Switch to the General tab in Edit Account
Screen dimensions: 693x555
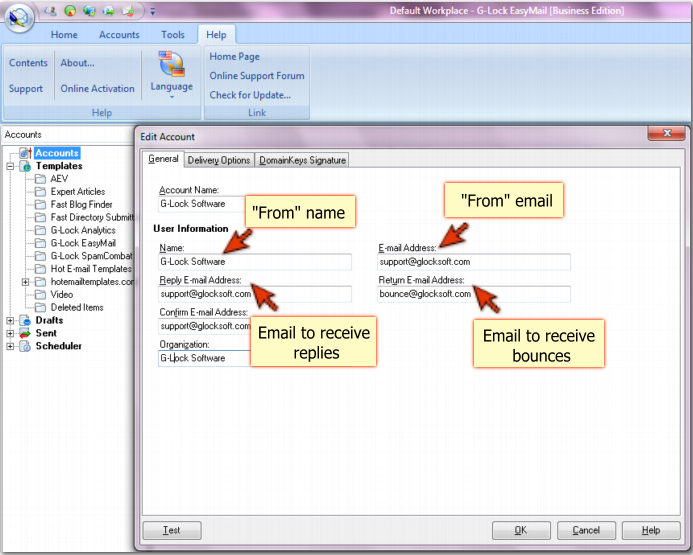coord(163,159)
